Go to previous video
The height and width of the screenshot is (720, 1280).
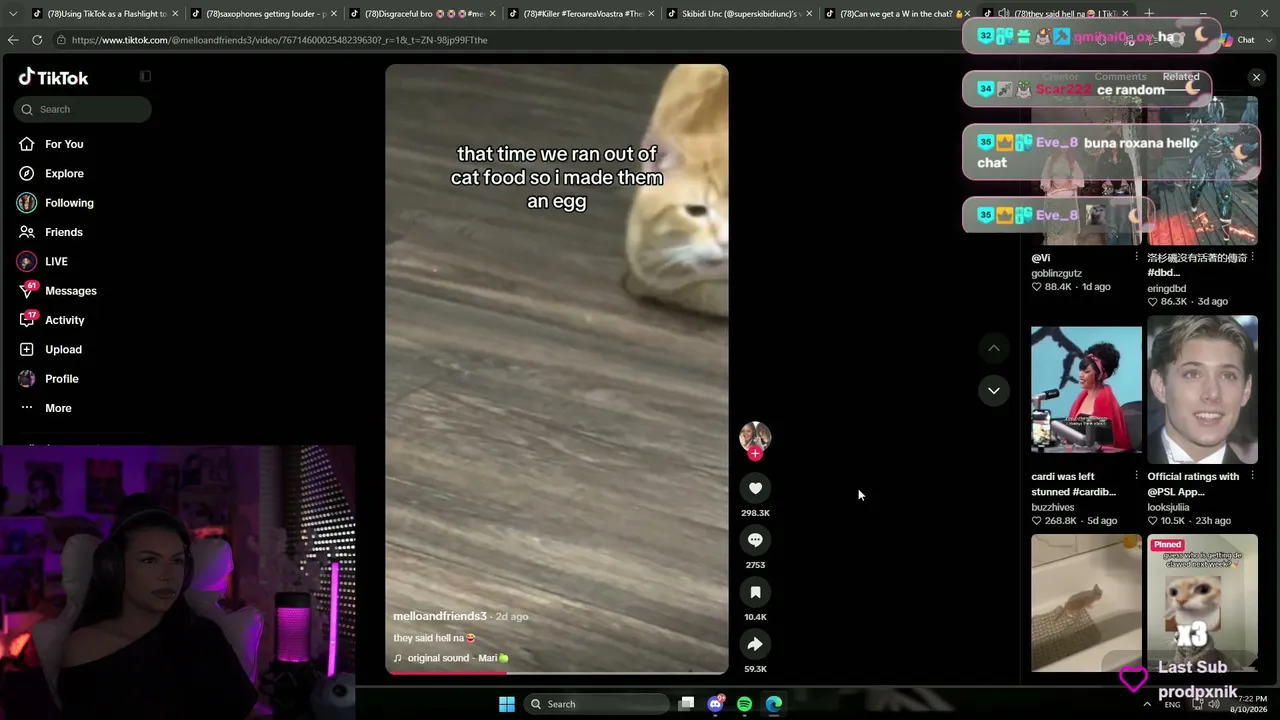(x=994, y=348)
